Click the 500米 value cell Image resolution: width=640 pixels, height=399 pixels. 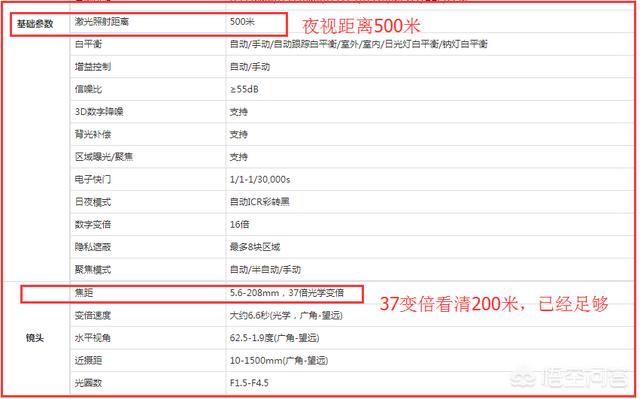tap(242, 22)
